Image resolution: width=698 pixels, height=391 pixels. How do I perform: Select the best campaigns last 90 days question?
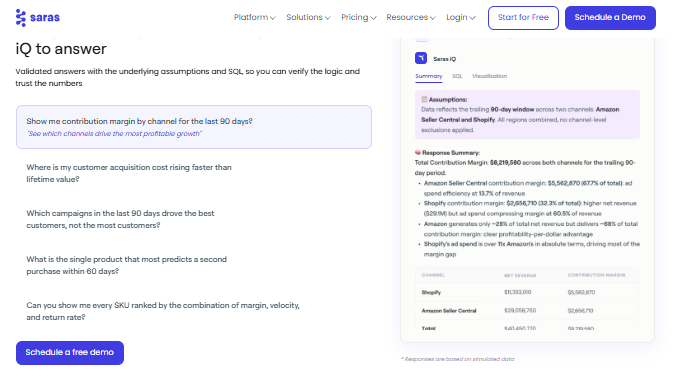[x=120, y=219]
